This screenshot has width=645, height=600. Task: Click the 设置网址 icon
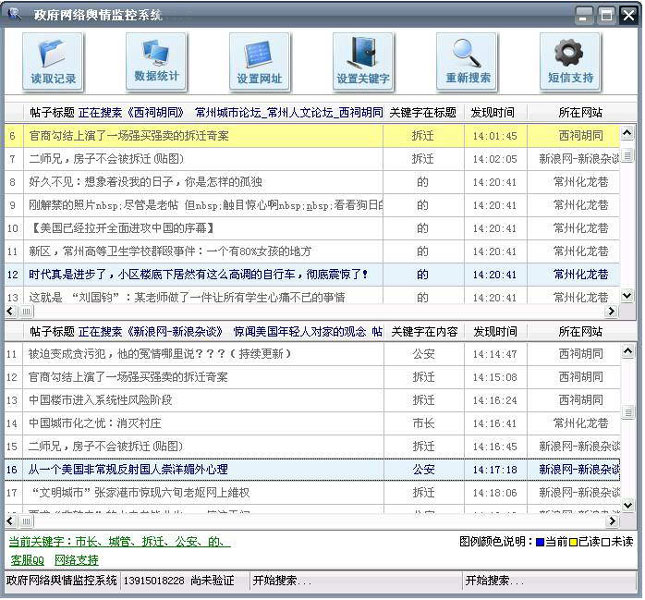coord(260,62)
